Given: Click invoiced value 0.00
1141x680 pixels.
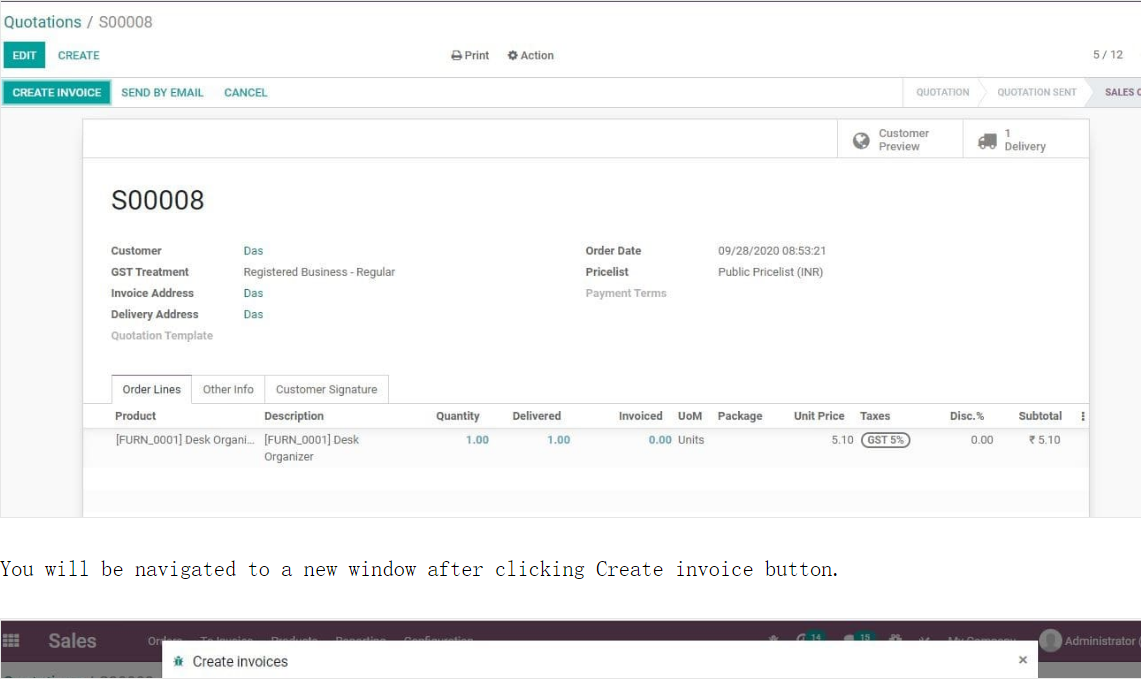Looking at the screenshot, I should (x=660, y=440).
